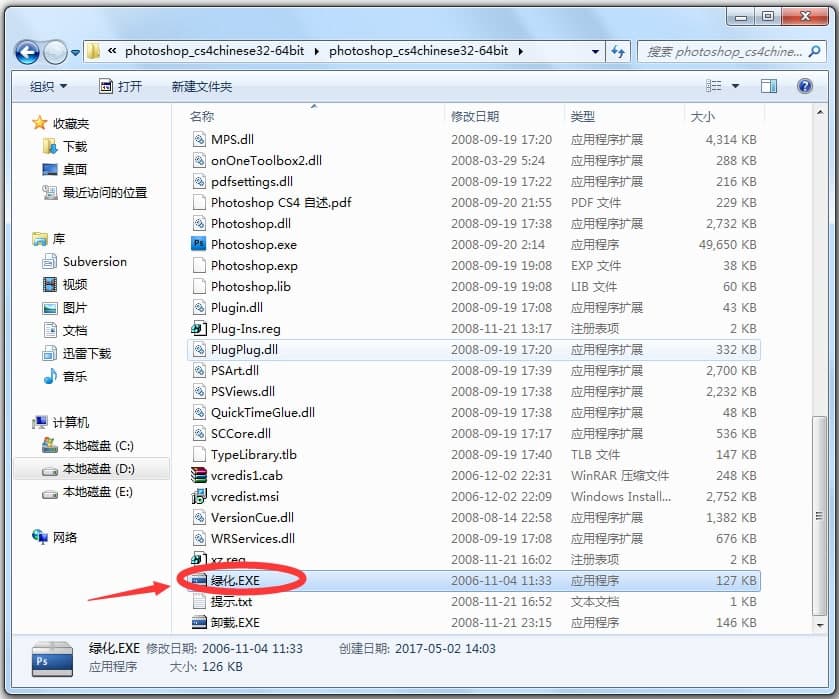Select 本地磁盘 (C:) in the sidebar

coord(92,445)
